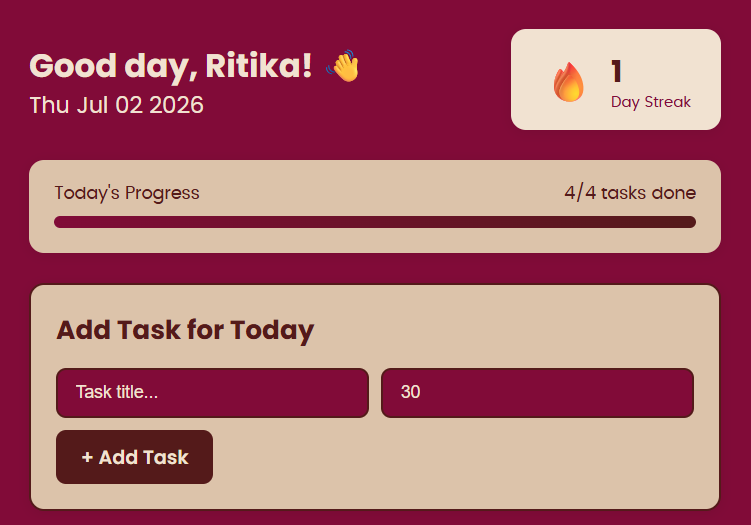The width and height of the screenshot is (751, 525).
Task: Click the flame streak icon
Action: (x=569, y=82)
